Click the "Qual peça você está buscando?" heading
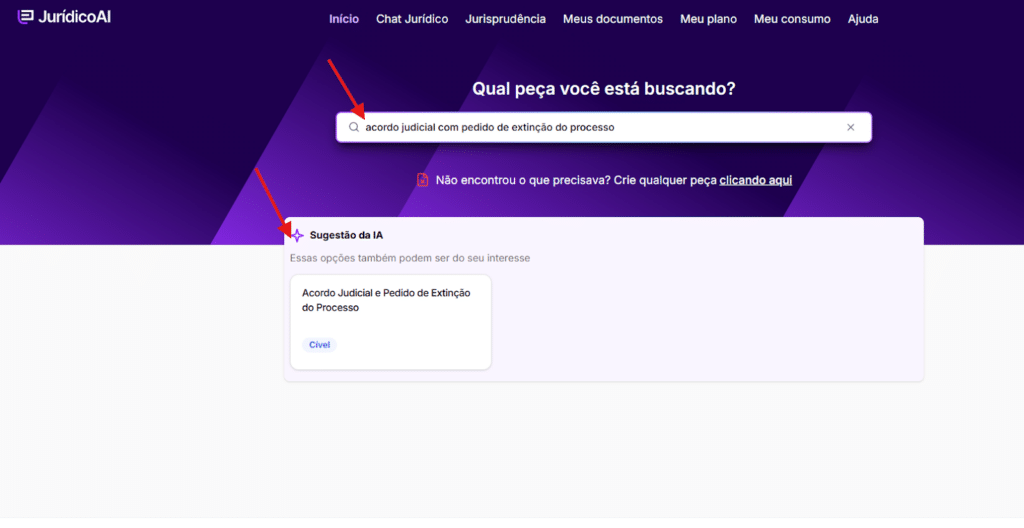 [x=603, y=89]
